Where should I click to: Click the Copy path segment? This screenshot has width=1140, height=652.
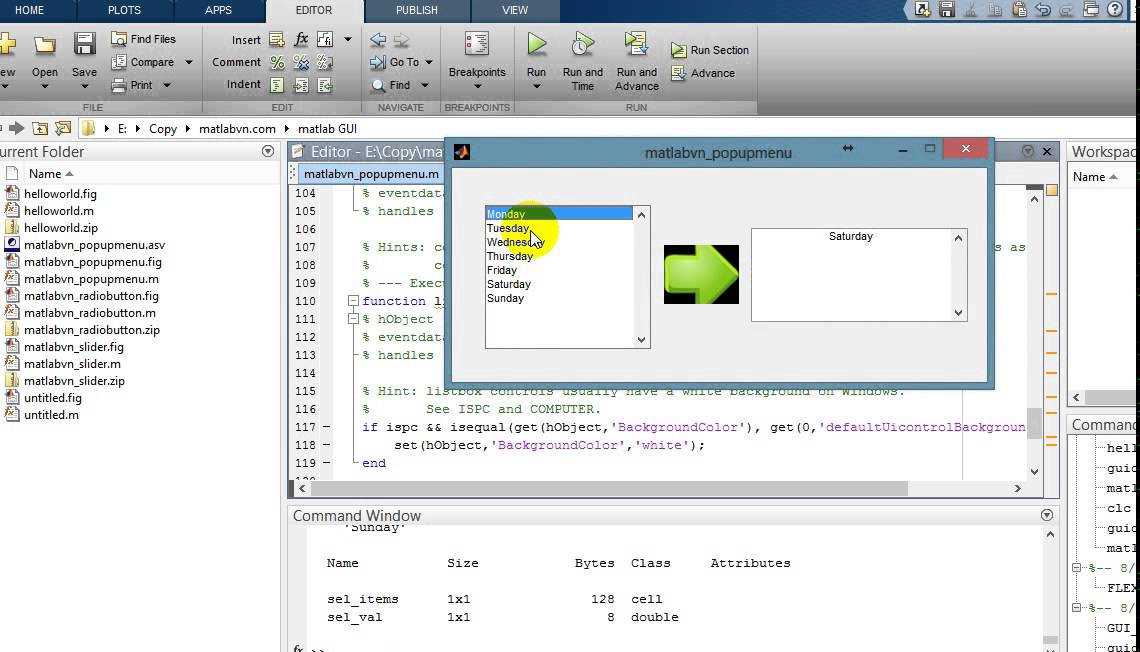coord(163,129)
